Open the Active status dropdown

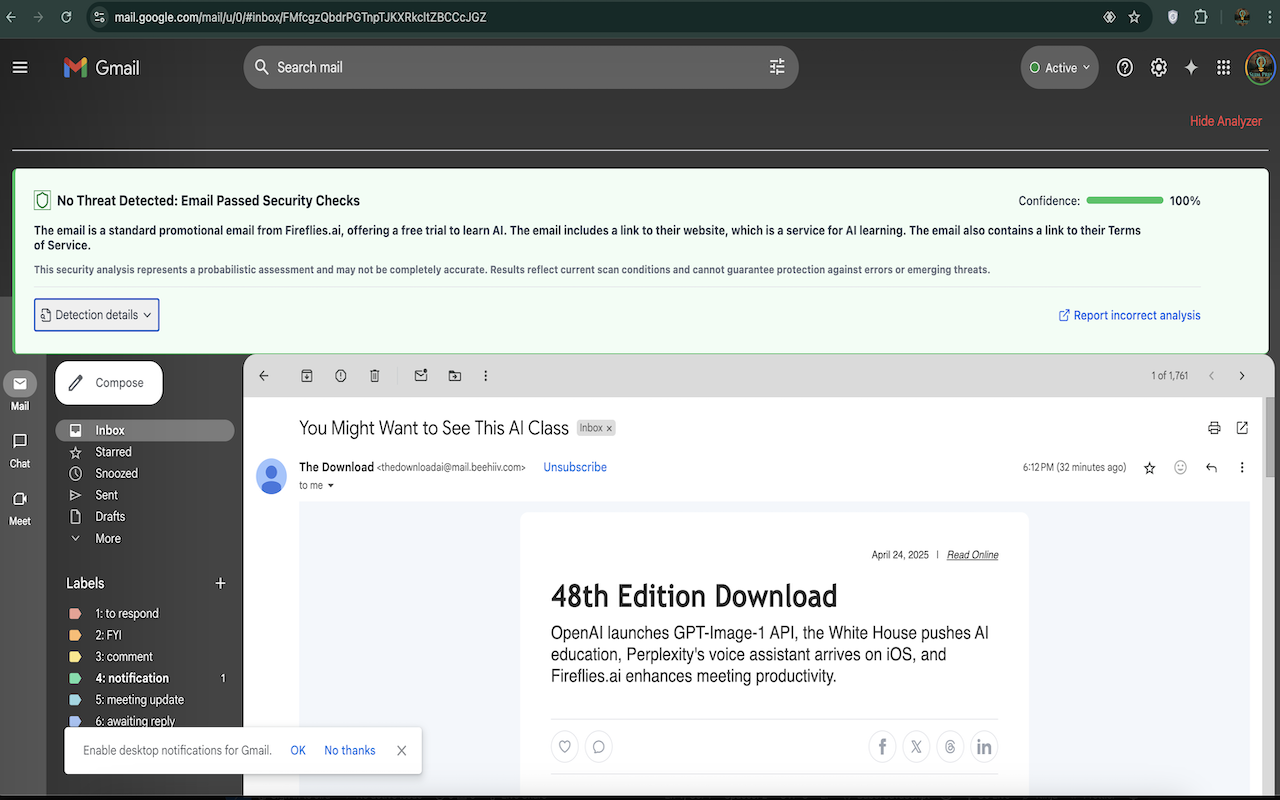[x=1060, y=68]
